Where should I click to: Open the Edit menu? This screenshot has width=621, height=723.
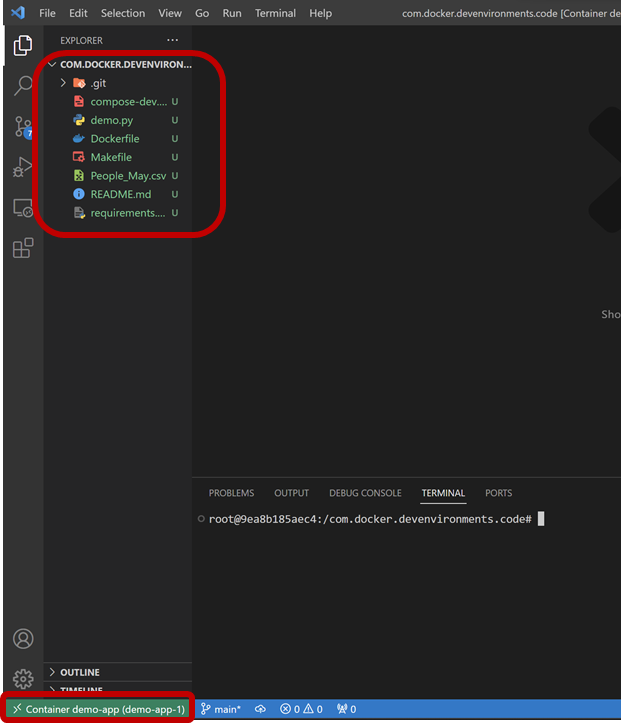[78, 13]
